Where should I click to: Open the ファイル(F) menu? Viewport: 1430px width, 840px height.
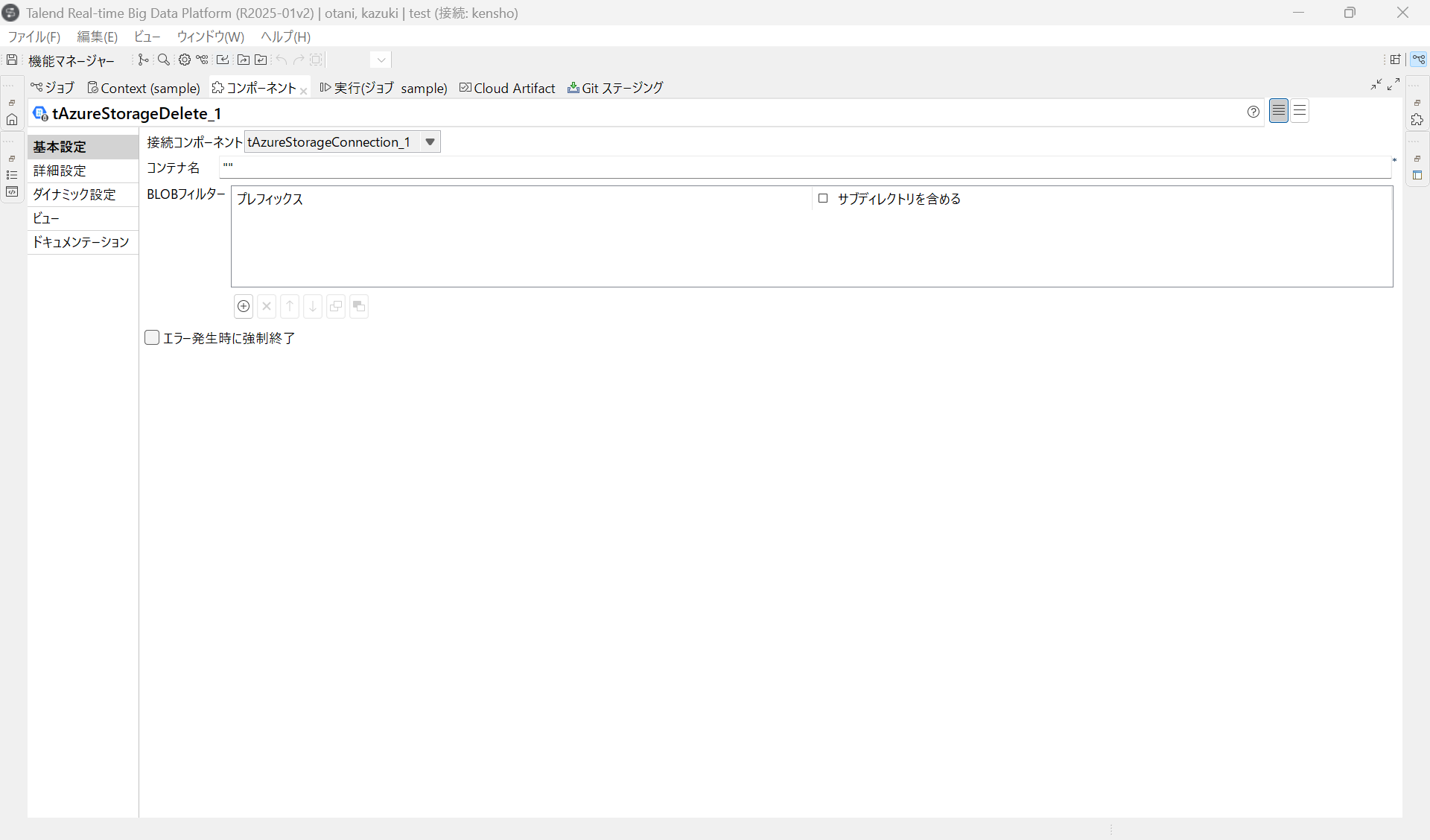34,36
